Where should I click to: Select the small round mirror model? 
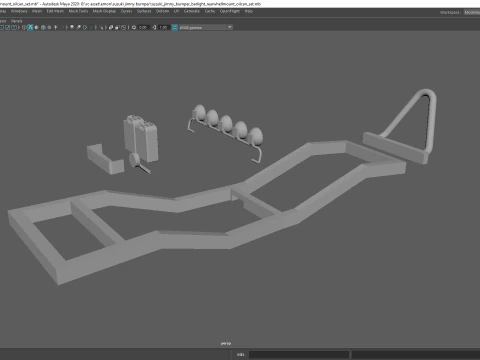coord(135,160)
